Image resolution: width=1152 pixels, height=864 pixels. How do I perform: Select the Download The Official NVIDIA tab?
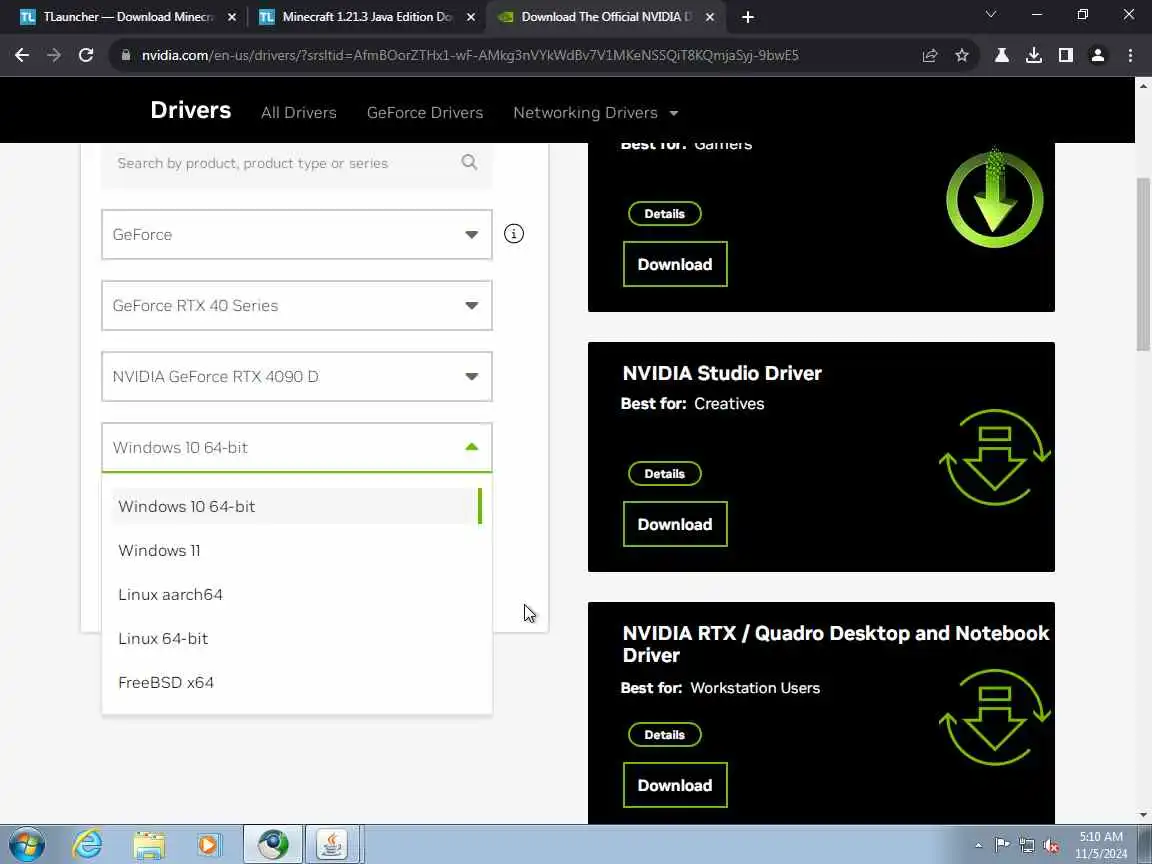pos(606,16)
